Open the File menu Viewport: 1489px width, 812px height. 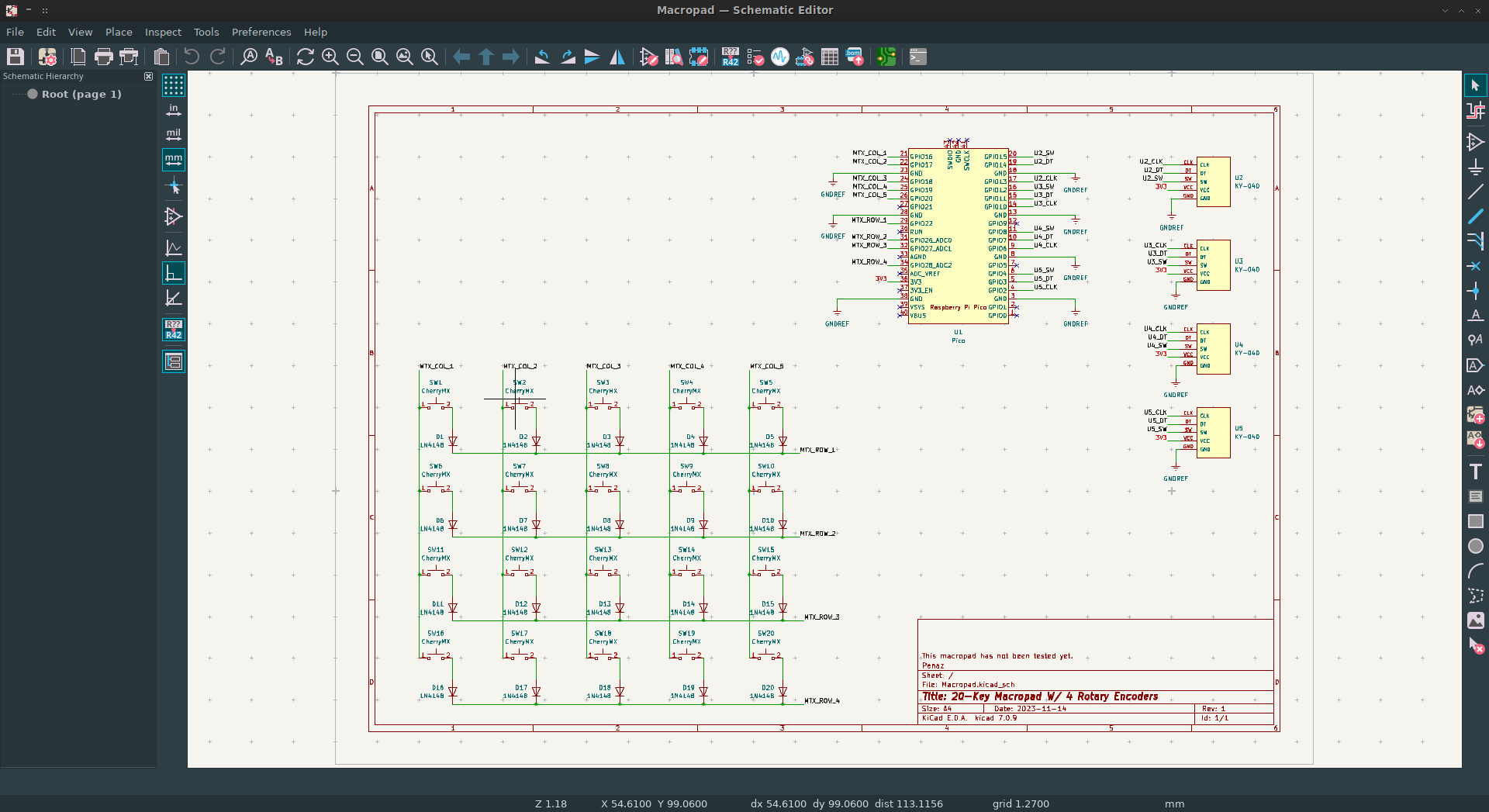pos(15,32)
